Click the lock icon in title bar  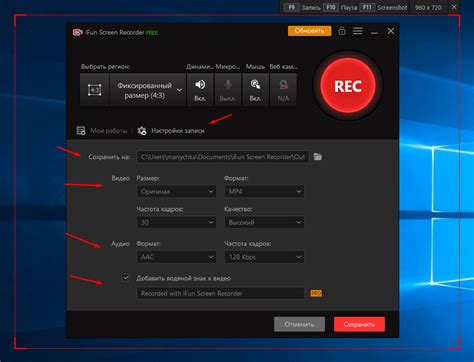coord(342,31)
